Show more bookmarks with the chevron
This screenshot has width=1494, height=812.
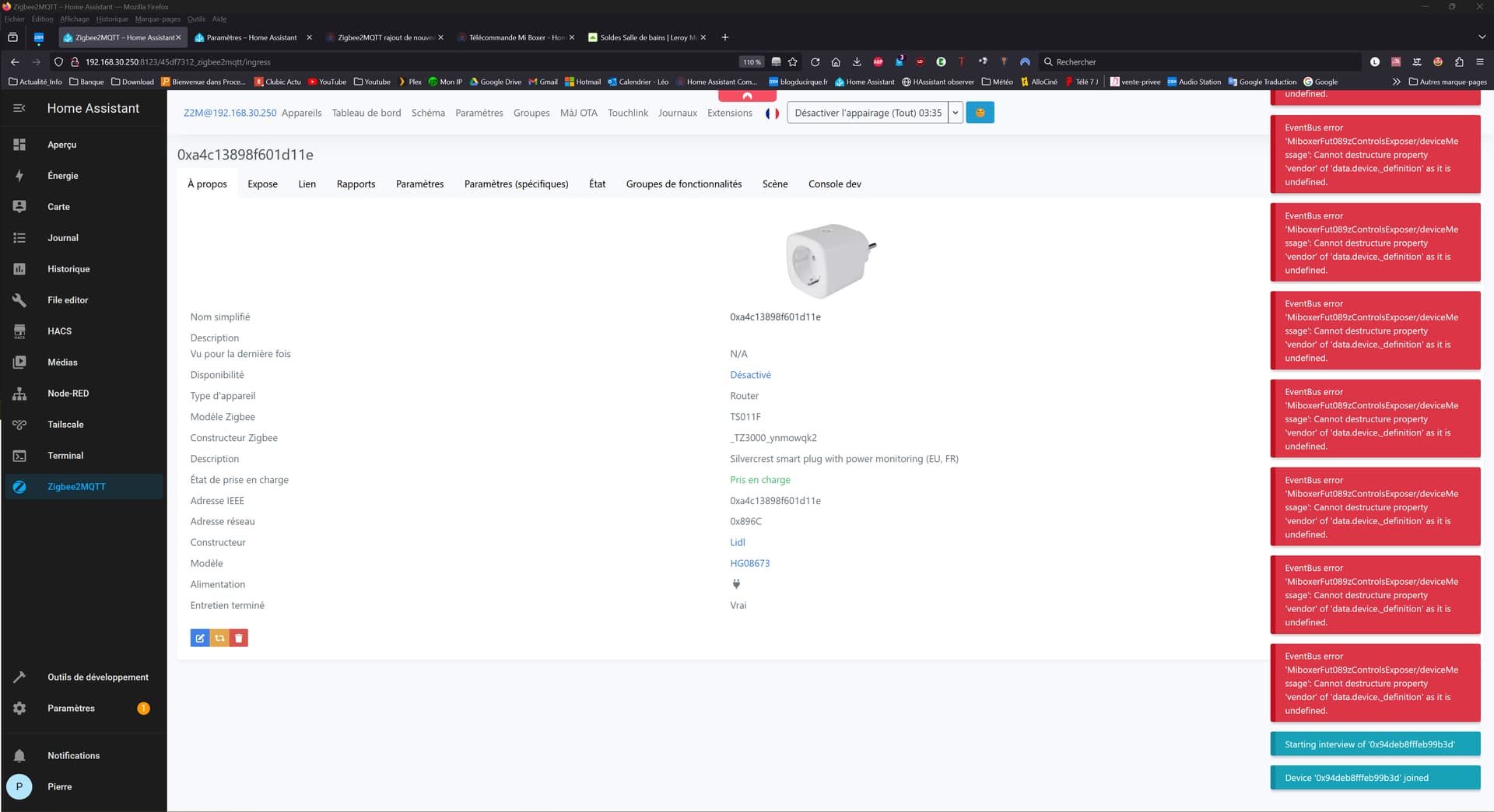[1396, 82]
